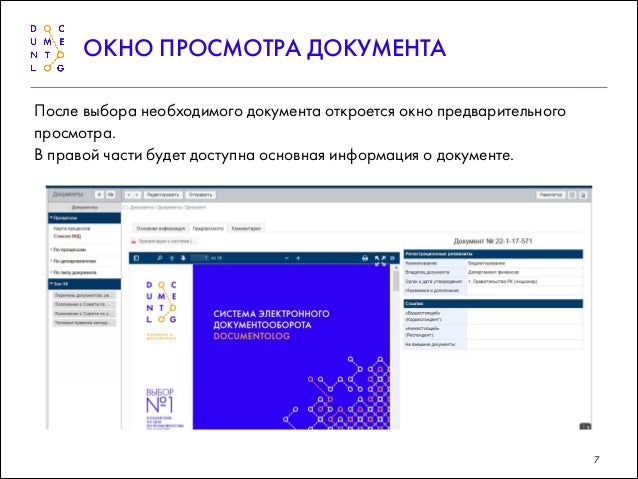Click the Изменения и дополнения row
This screenshot has height=479, width=638.
pos(493,291)
